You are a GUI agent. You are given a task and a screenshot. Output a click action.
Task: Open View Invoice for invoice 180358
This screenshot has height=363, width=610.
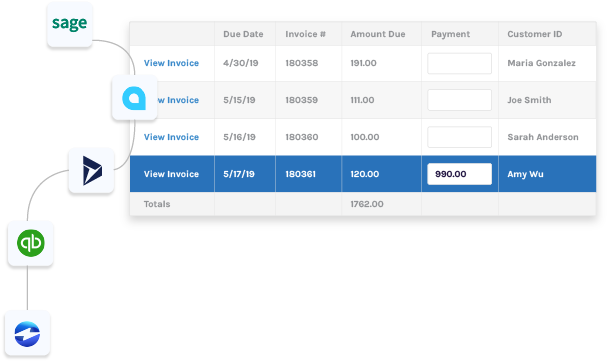tap(171, 63)
